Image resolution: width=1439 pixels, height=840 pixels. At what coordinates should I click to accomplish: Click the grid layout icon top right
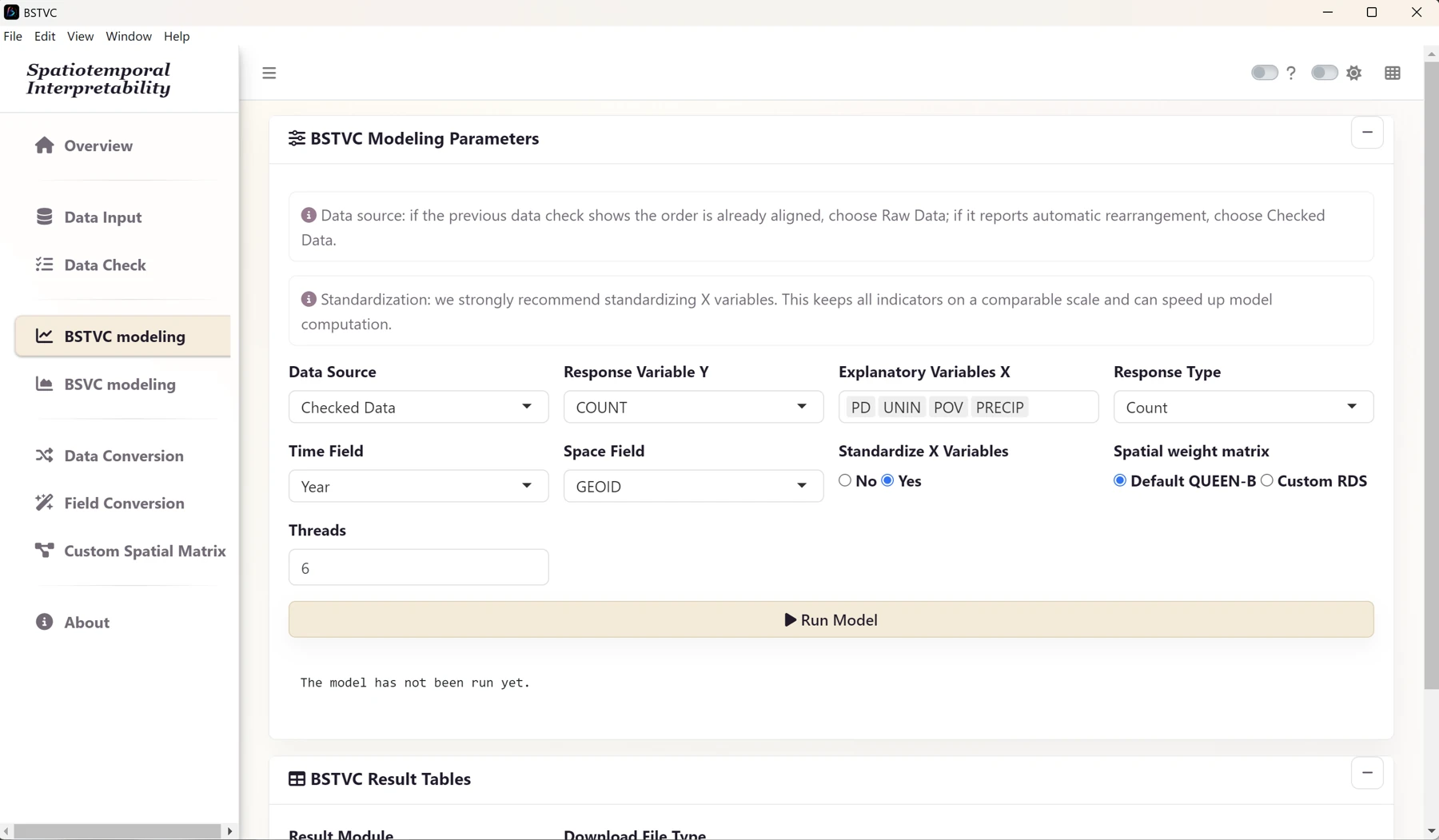(x=1393, y=73)
